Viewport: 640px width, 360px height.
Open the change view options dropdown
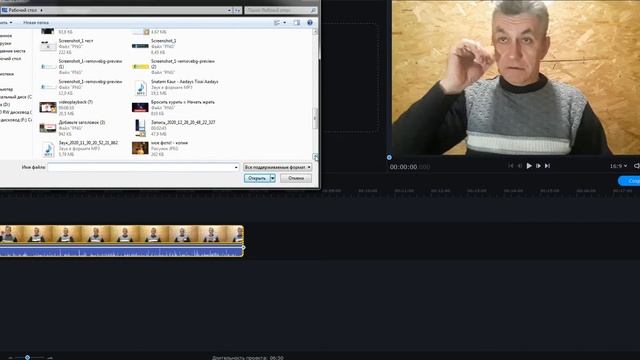point(284,22)
